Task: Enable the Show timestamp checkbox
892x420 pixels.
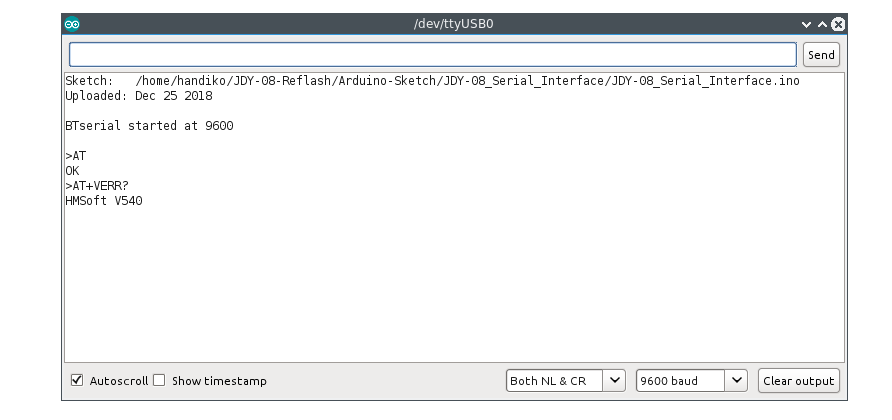Action: (x=159, y=380)
